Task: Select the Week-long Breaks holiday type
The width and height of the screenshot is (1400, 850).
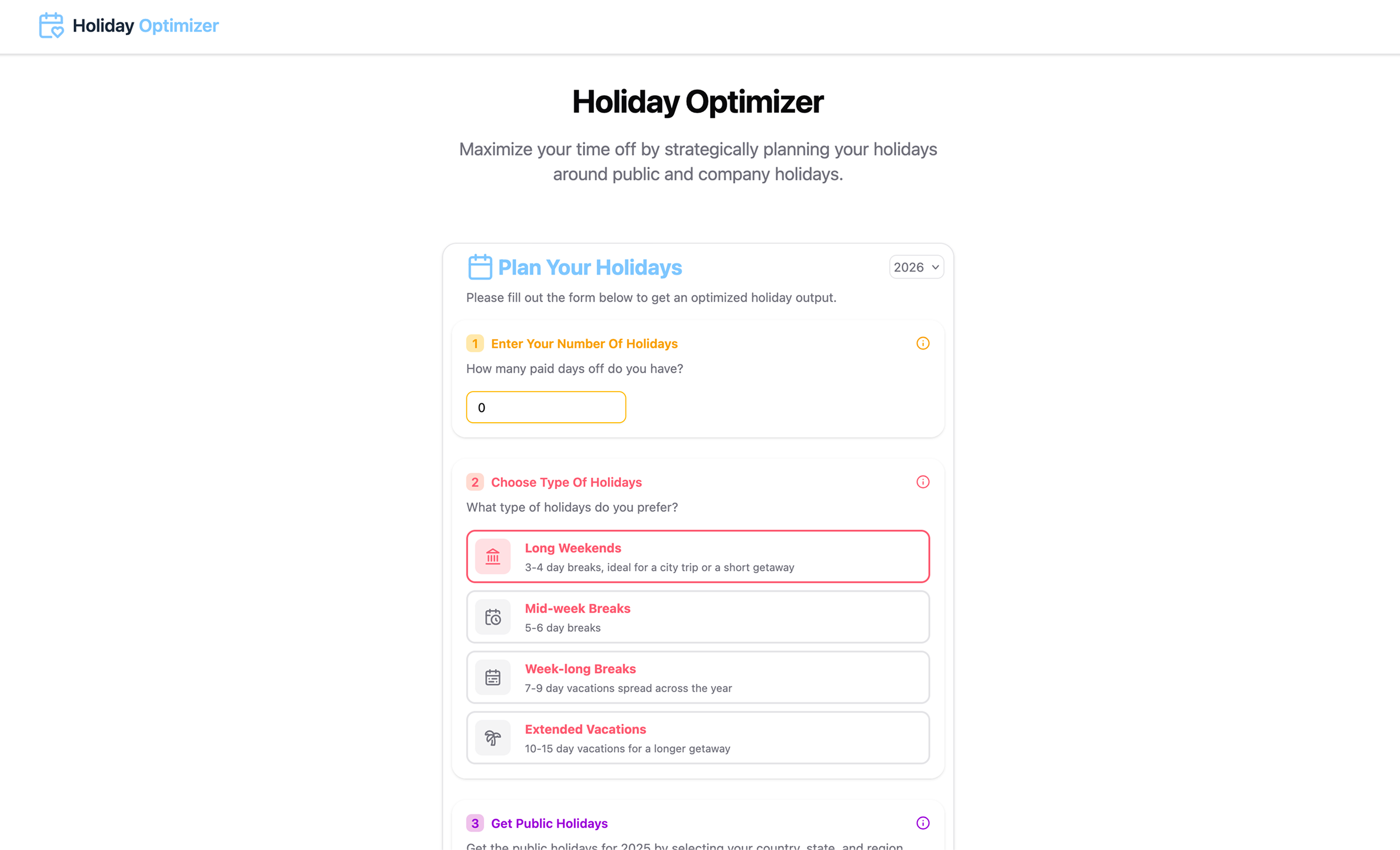Action: (x=697, y=677)
